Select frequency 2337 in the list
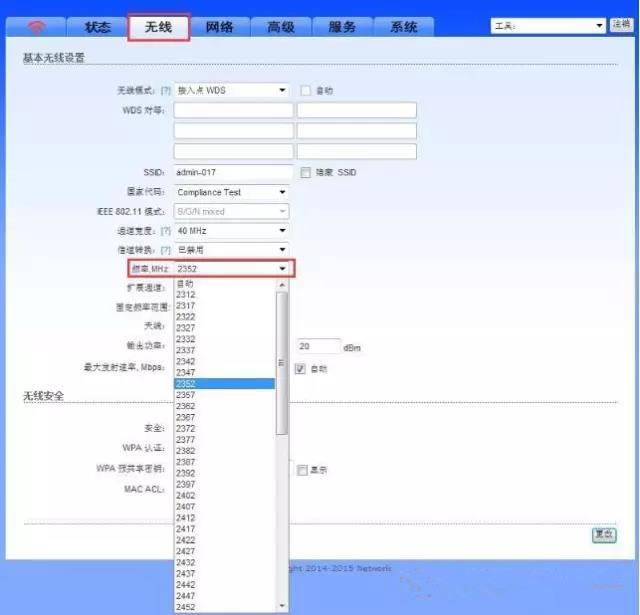Image resolution: width=640 pixels, height=615 pixels. 224,350
